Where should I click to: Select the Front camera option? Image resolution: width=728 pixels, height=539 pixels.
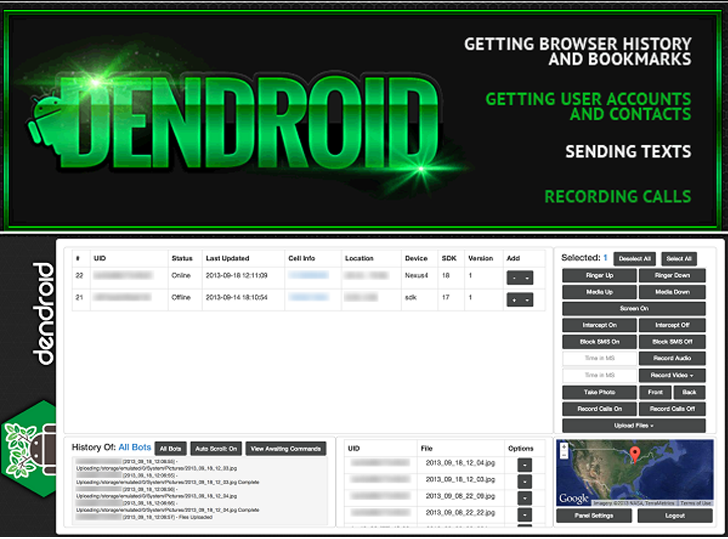[655, 392]
